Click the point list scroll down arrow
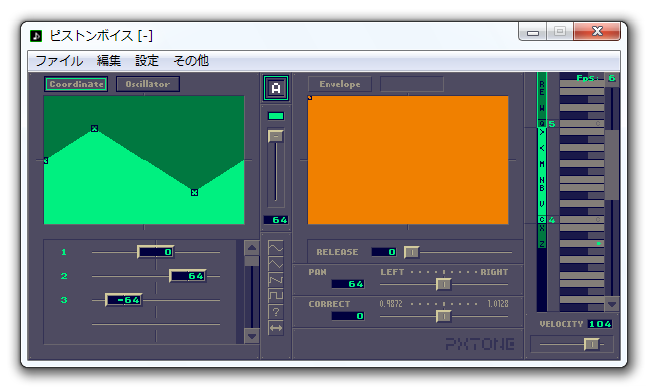The width and height of the screenshot is (650, 390). (252, 336)
